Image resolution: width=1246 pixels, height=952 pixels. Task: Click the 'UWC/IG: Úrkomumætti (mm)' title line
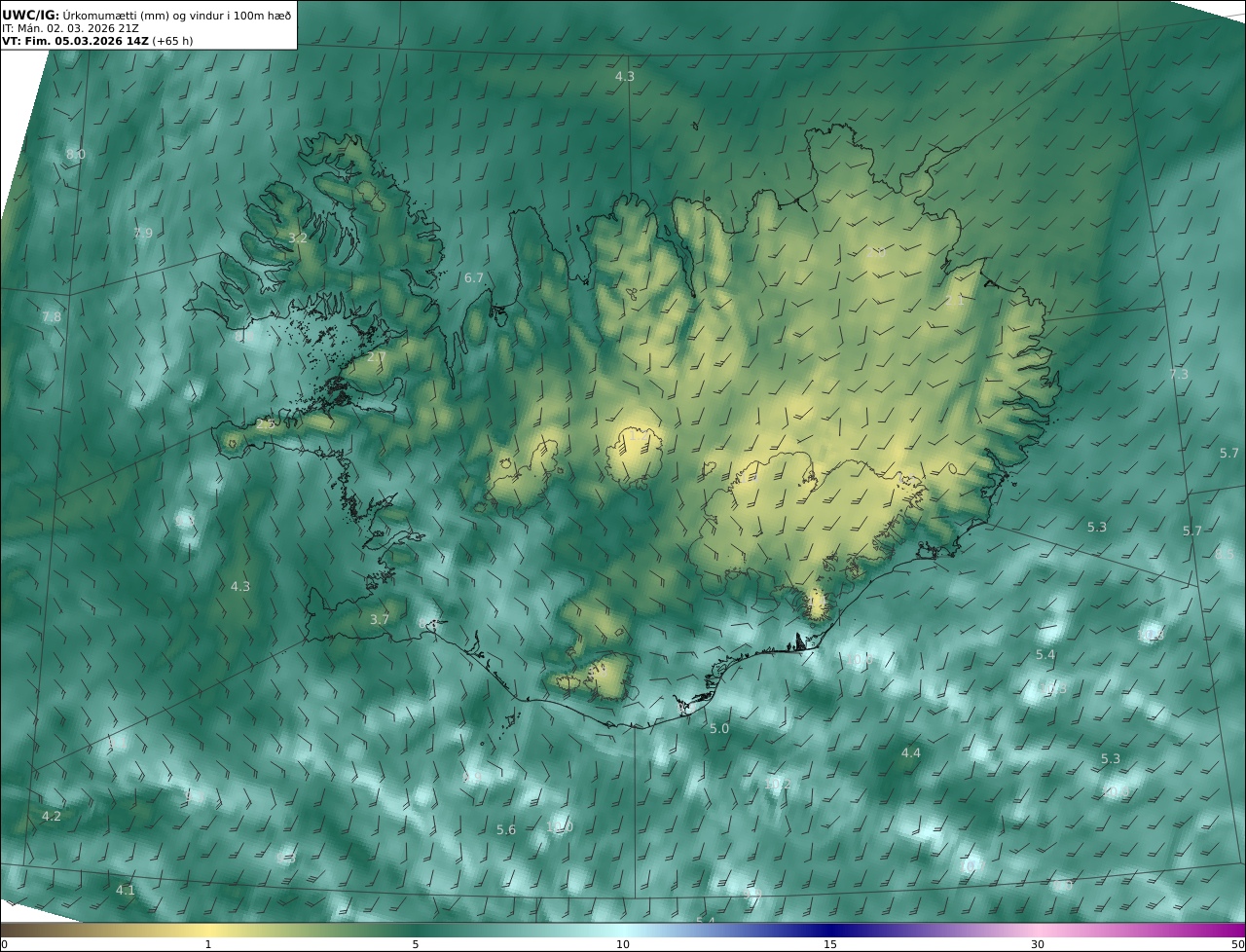(x=146, y=15)
